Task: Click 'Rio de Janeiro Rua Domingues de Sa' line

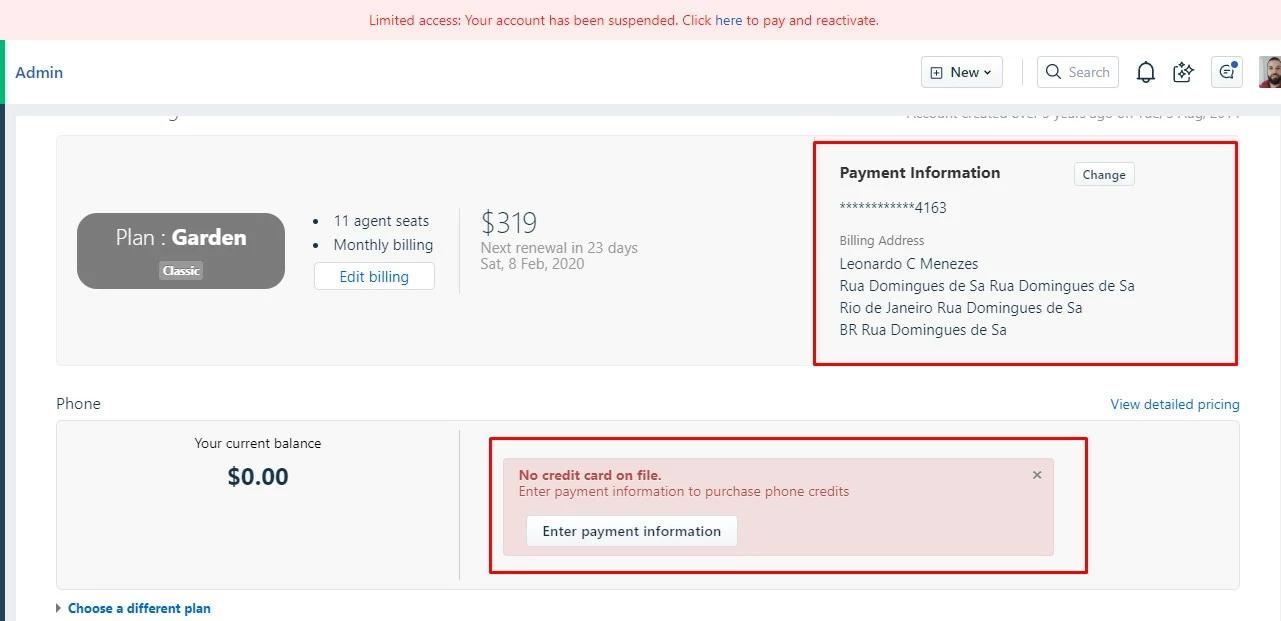Action: click(961, 308)
